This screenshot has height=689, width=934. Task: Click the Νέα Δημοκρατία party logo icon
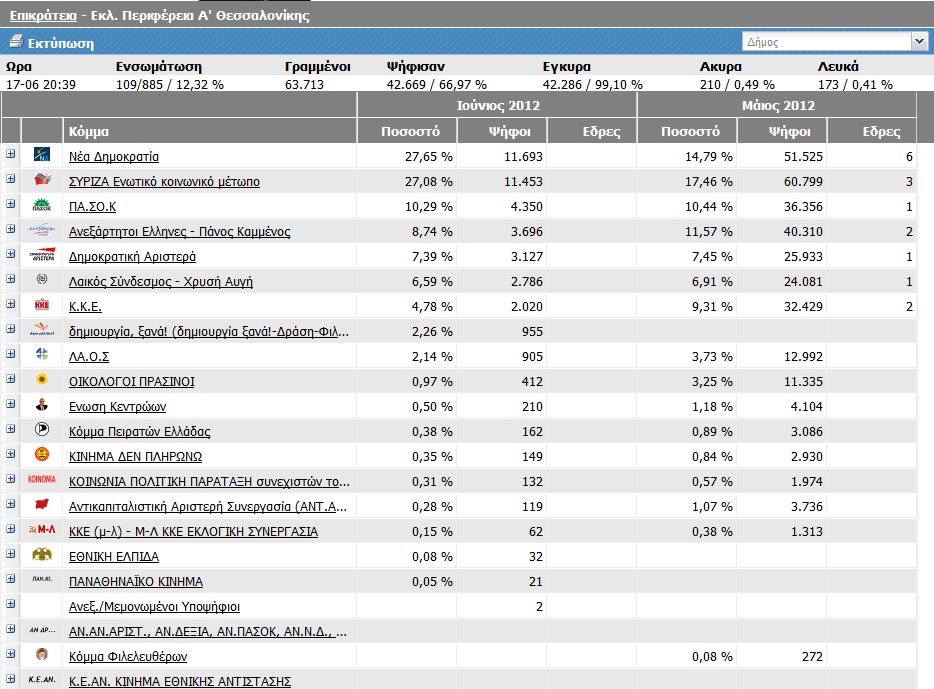click(42, 156)
